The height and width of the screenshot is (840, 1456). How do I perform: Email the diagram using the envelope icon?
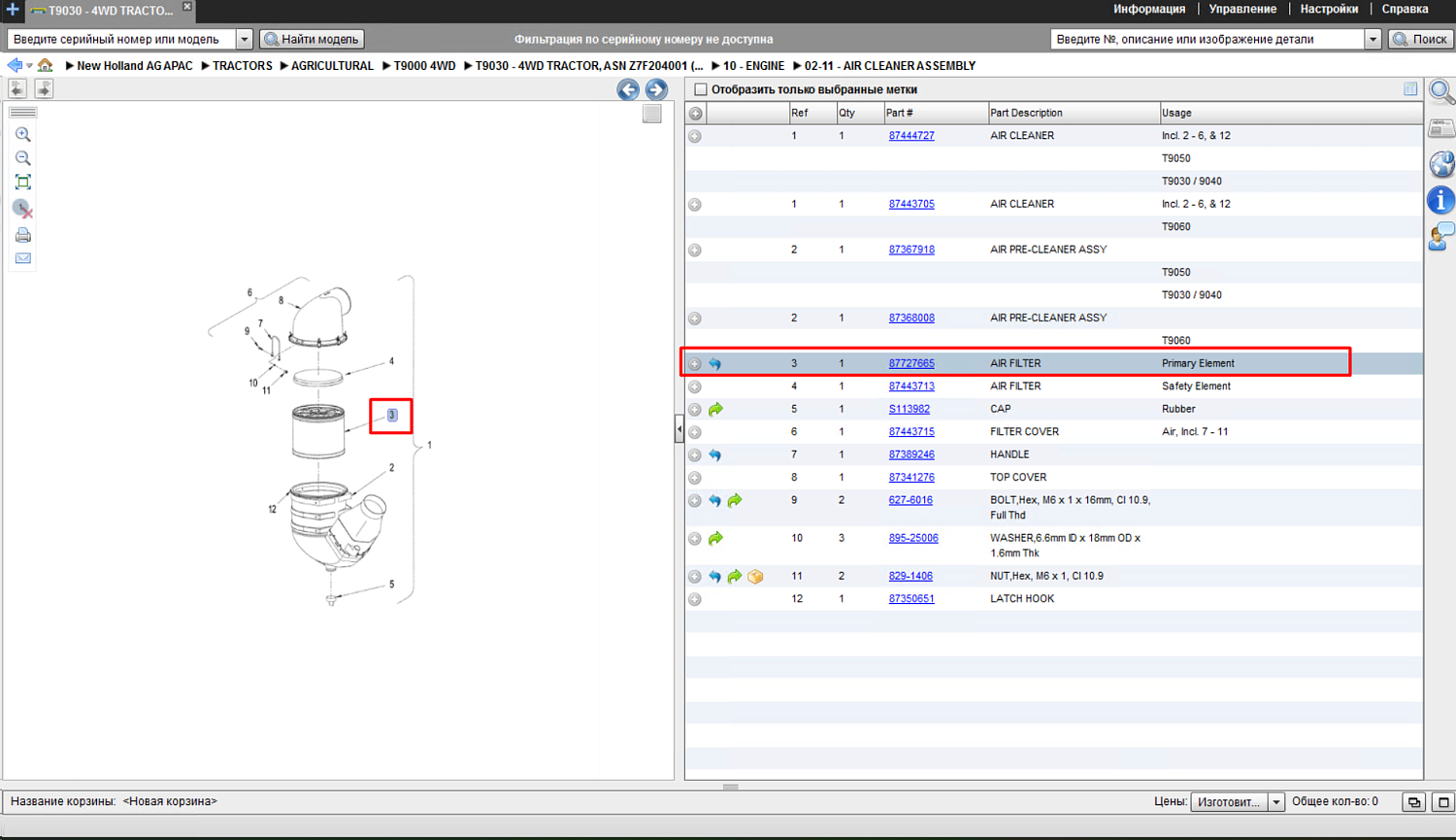pos(23,259)
